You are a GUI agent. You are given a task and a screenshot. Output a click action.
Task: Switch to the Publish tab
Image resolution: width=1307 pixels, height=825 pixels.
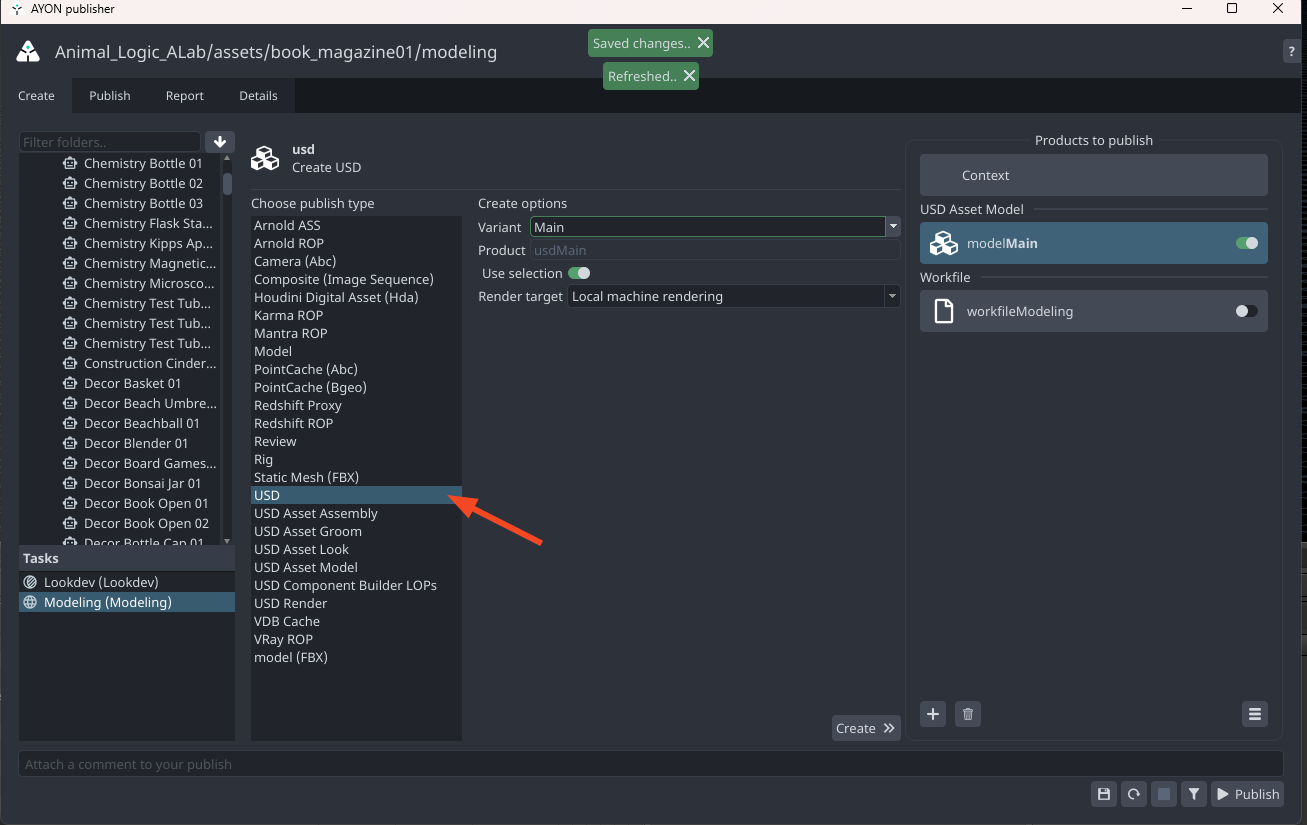click(110, 96)
